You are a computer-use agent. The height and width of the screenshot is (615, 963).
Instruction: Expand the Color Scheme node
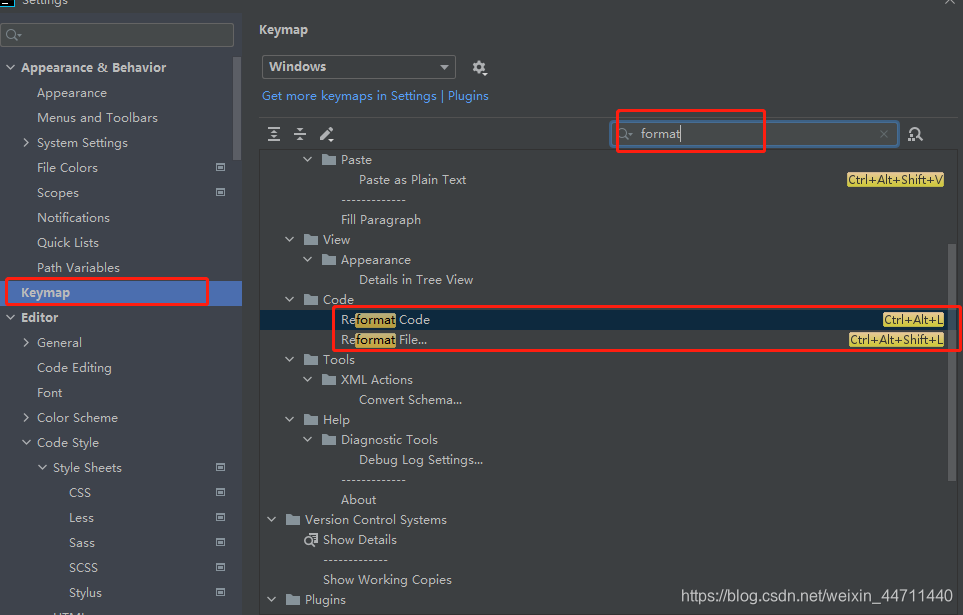(x=26, y=417)
